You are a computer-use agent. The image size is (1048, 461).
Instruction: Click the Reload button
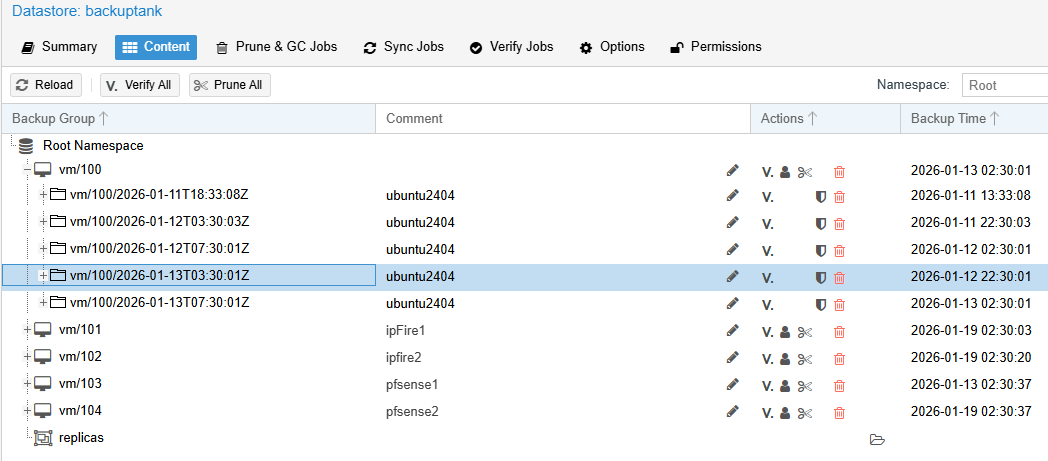[46, 85]
